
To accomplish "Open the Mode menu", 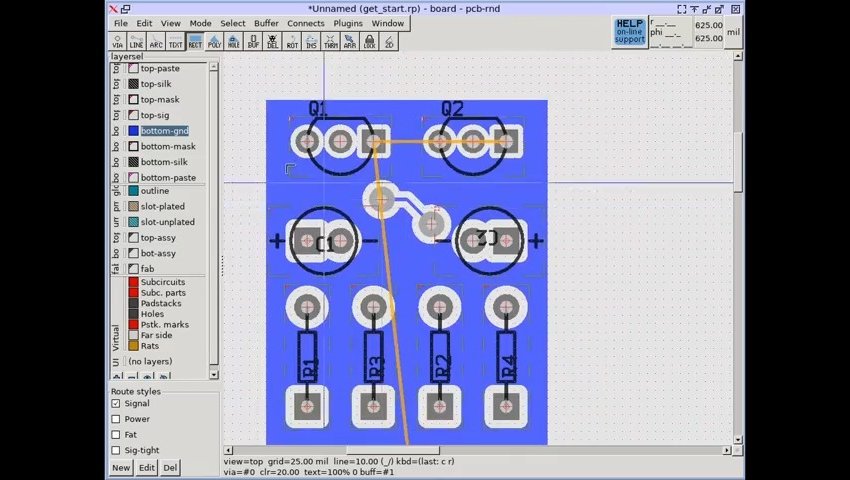I will (x=201, y=23).
